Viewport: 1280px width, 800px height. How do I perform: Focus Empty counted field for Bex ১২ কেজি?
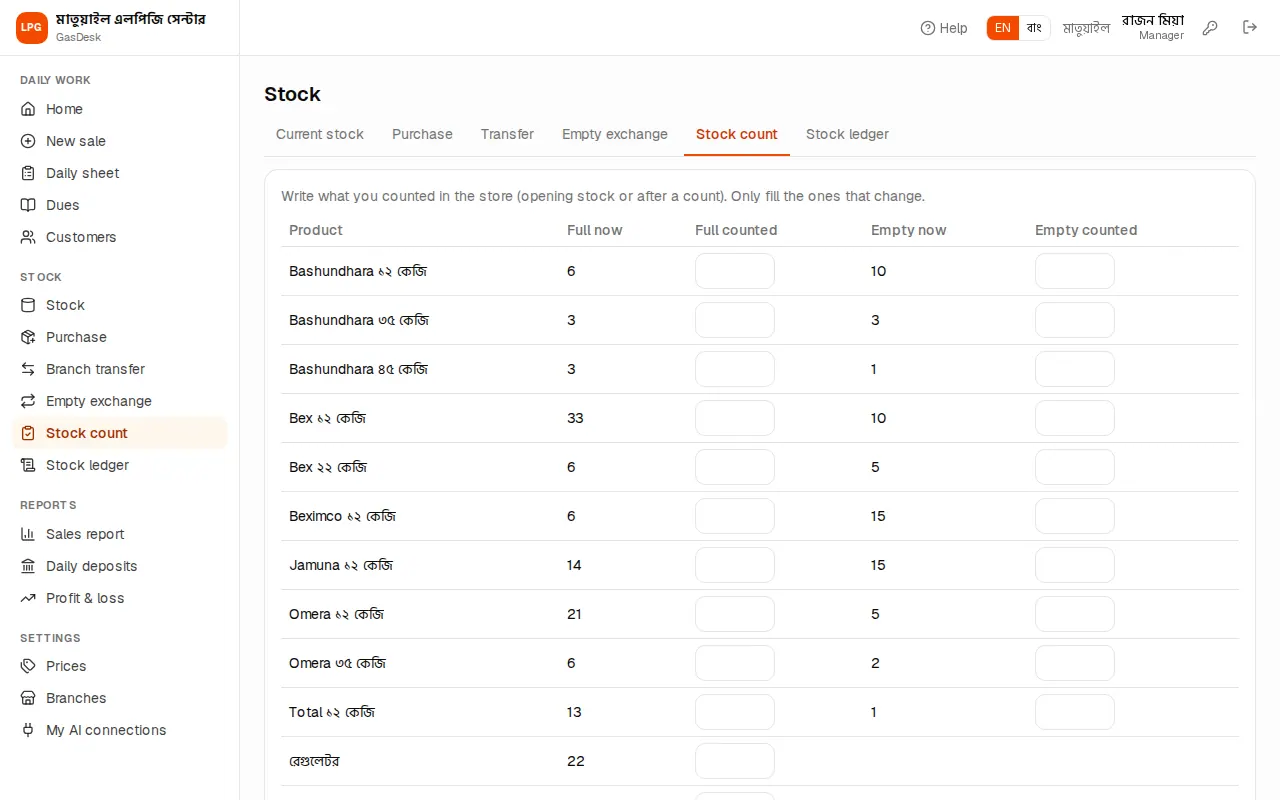(x=1075, y=418)
